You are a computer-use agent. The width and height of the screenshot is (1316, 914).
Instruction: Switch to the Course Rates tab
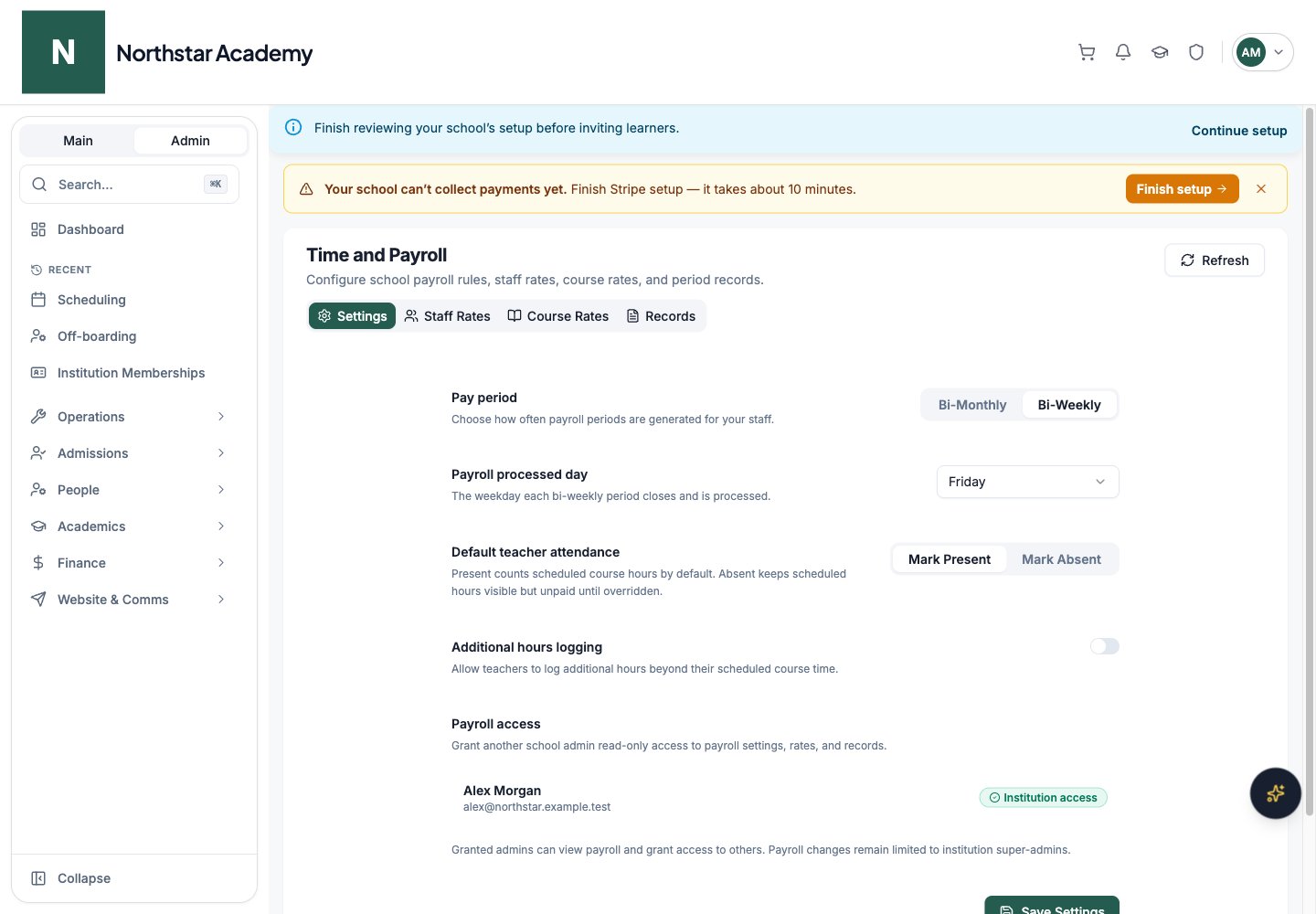(x=558, y=316)
